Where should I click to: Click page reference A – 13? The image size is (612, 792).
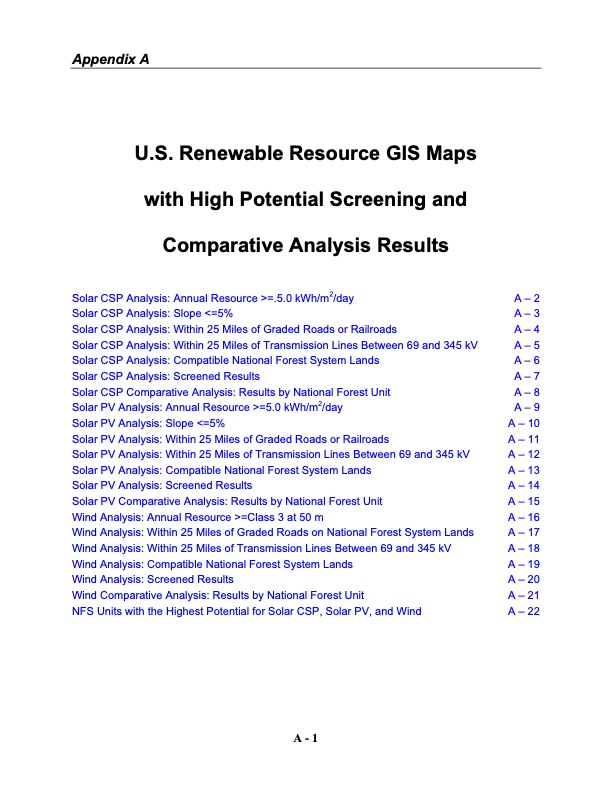[x=524, y=470]
